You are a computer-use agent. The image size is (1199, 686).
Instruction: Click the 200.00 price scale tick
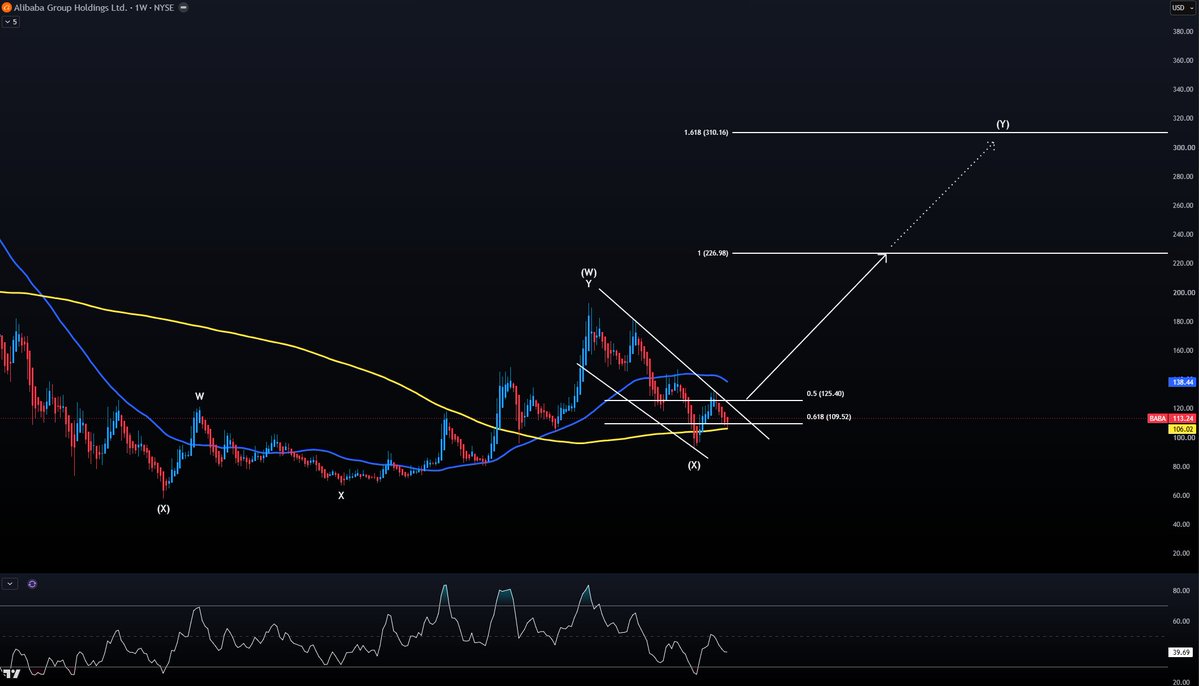(1183, 292)
